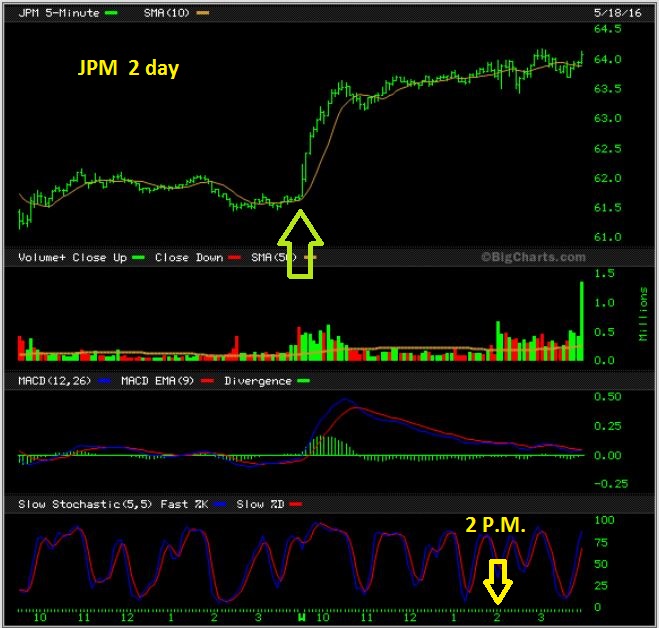Click the 75 stochastic axis label
Viewport: 659px width, 628px height.
(601, 543)
